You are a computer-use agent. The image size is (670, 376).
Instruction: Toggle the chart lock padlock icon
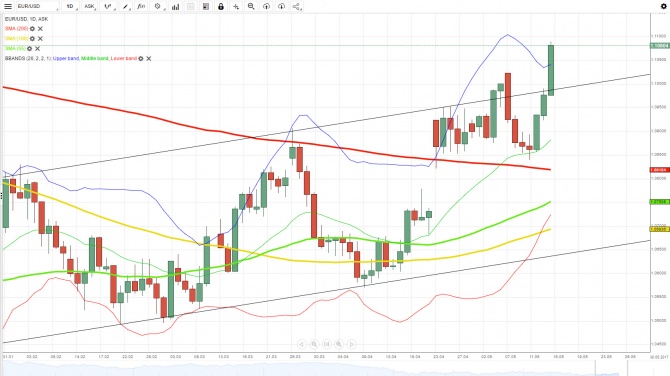(x=221, y=6)
